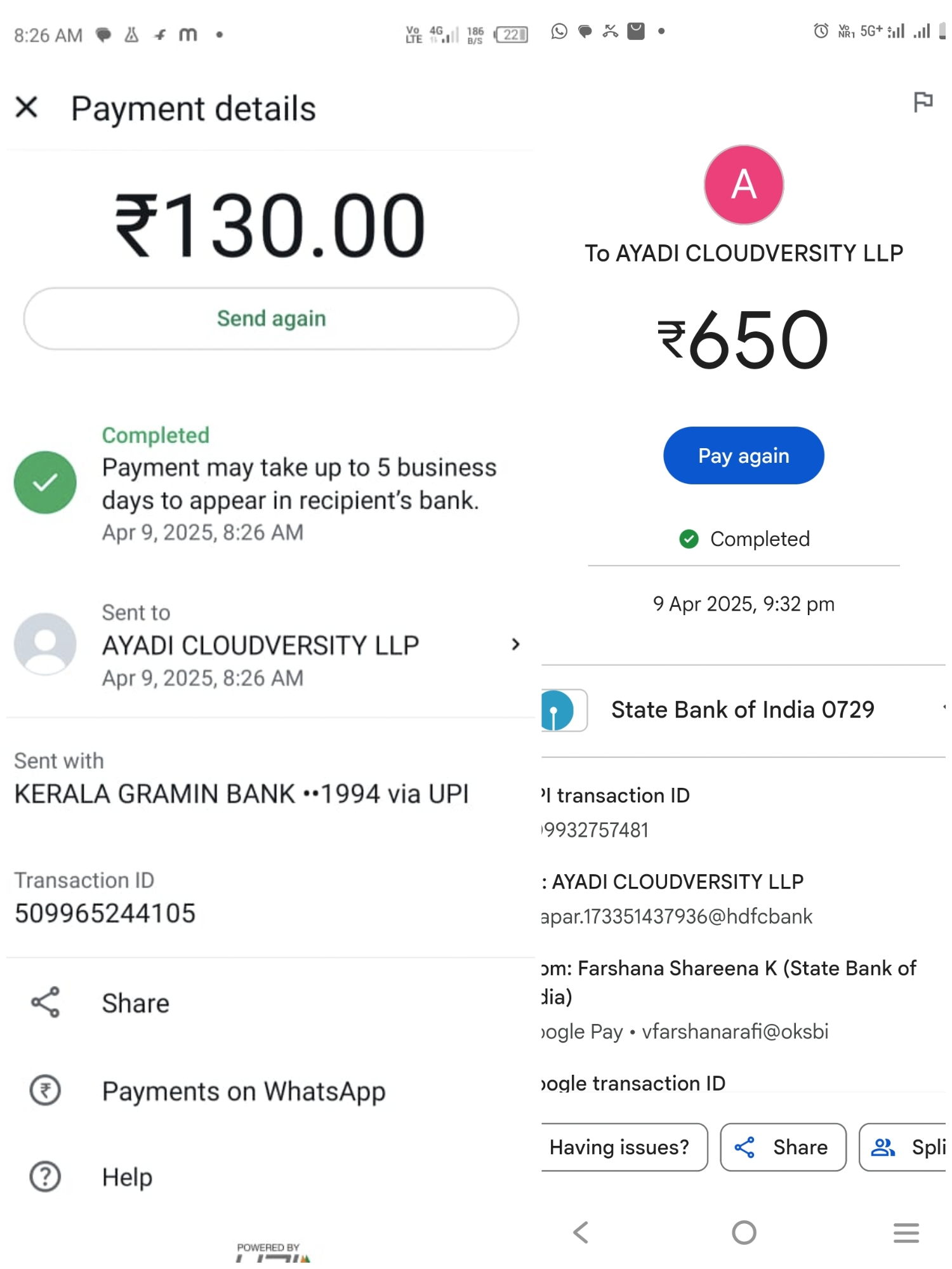Tap the grey profile avatar beside Sent to
Image resolution: width=952 pixels, height=1269 pixels.
(x=46, y=644)
